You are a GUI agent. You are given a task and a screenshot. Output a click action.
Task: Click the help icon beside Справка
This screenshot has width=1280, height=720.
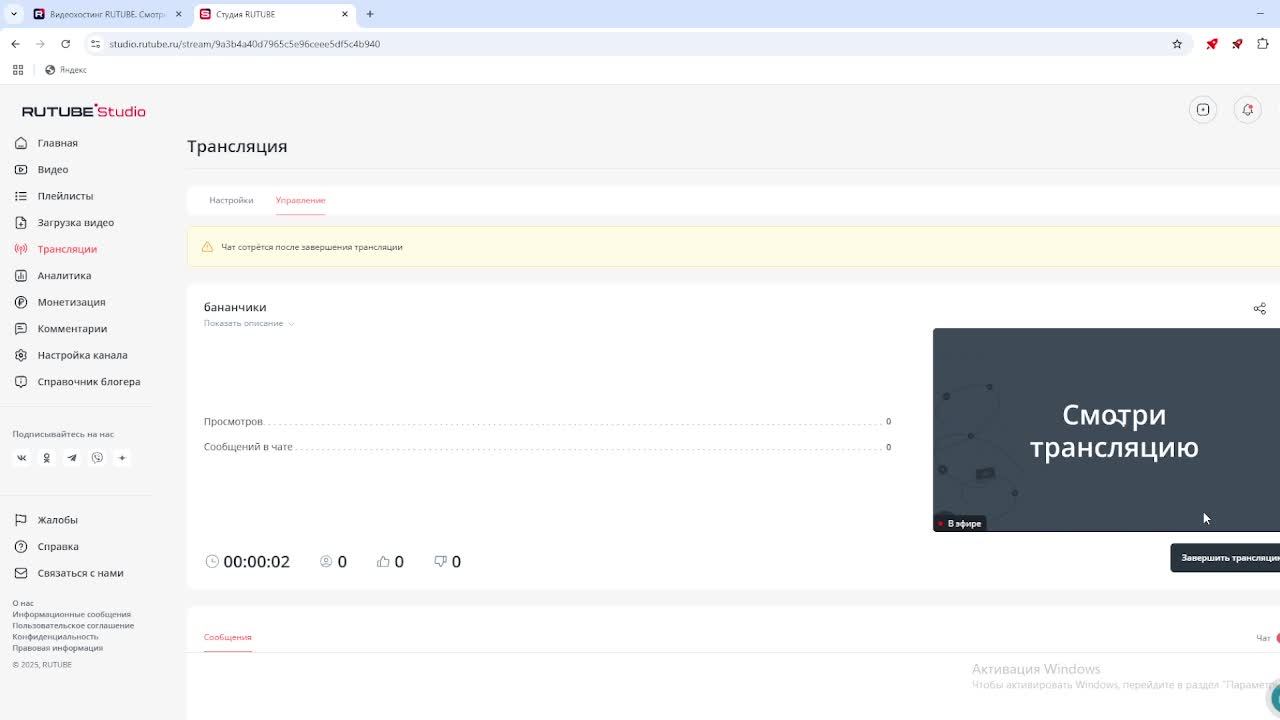(21, 547)
